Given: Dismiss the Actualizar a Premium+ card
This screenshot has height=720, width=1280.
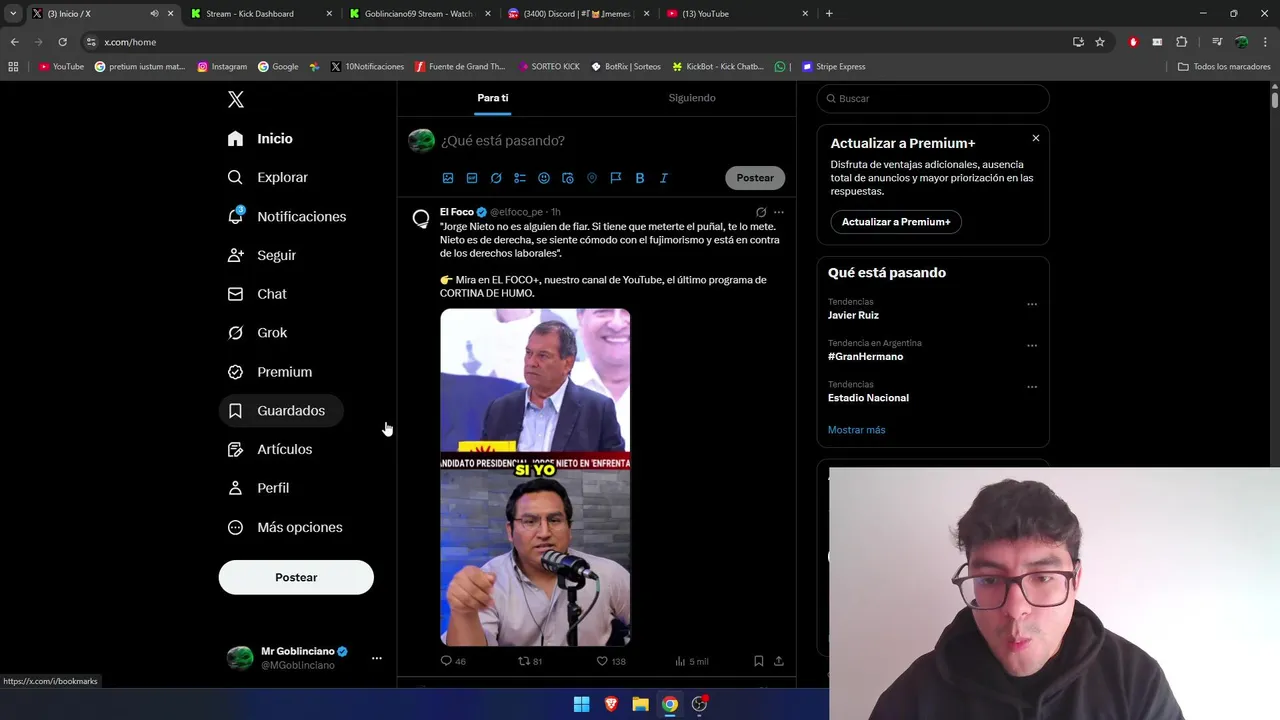Looking at the screenshot, I should 1036,138.
